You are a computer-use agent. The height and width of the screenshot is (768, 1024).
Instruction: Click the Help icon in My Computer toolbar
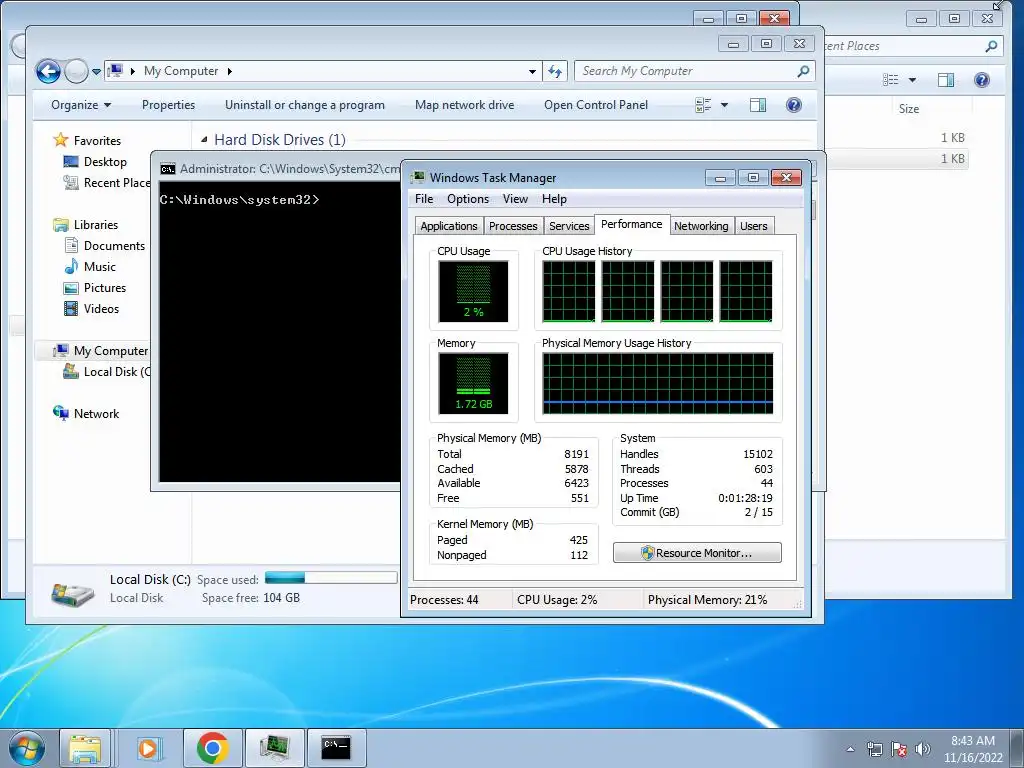[x=793, y=105]
